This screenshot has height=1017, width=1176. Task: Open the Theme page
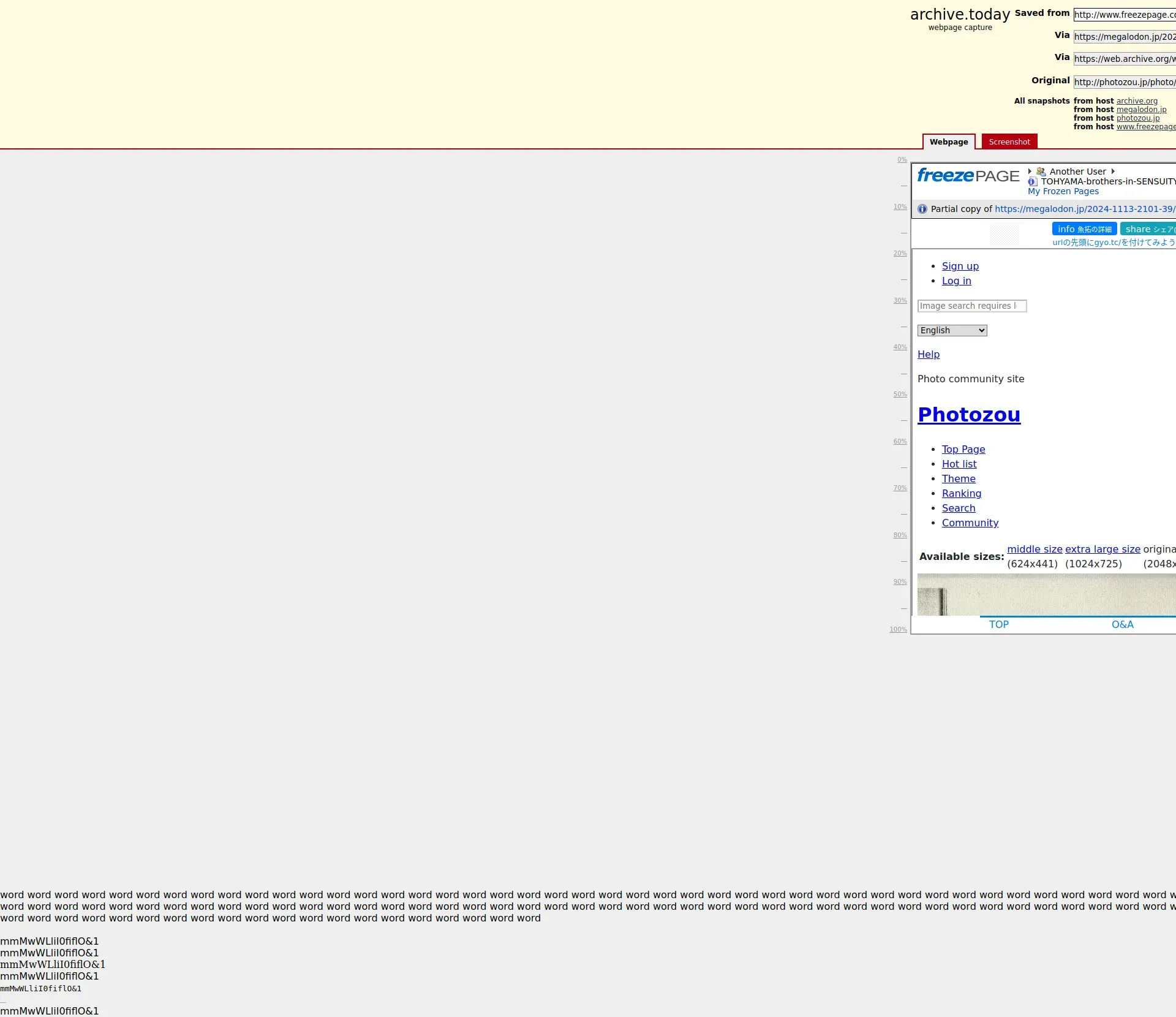(x=959, y=478)
